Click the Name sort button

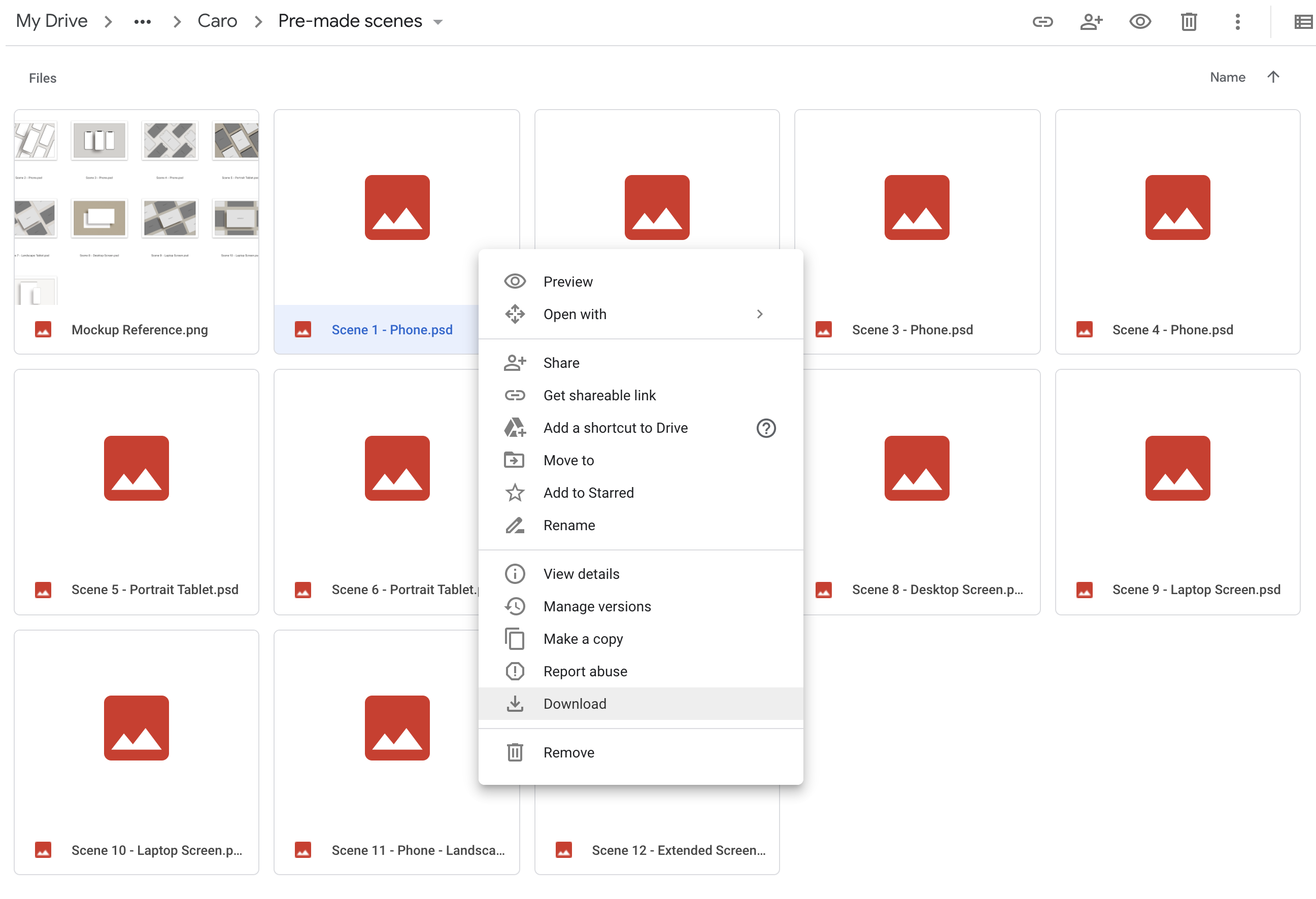click(1227, 77)
